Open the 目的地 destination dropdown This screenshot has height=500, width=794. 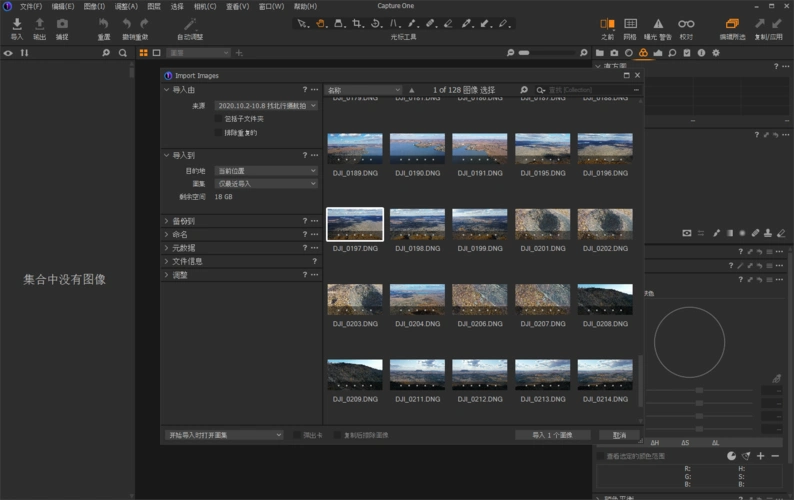point(266,171)
